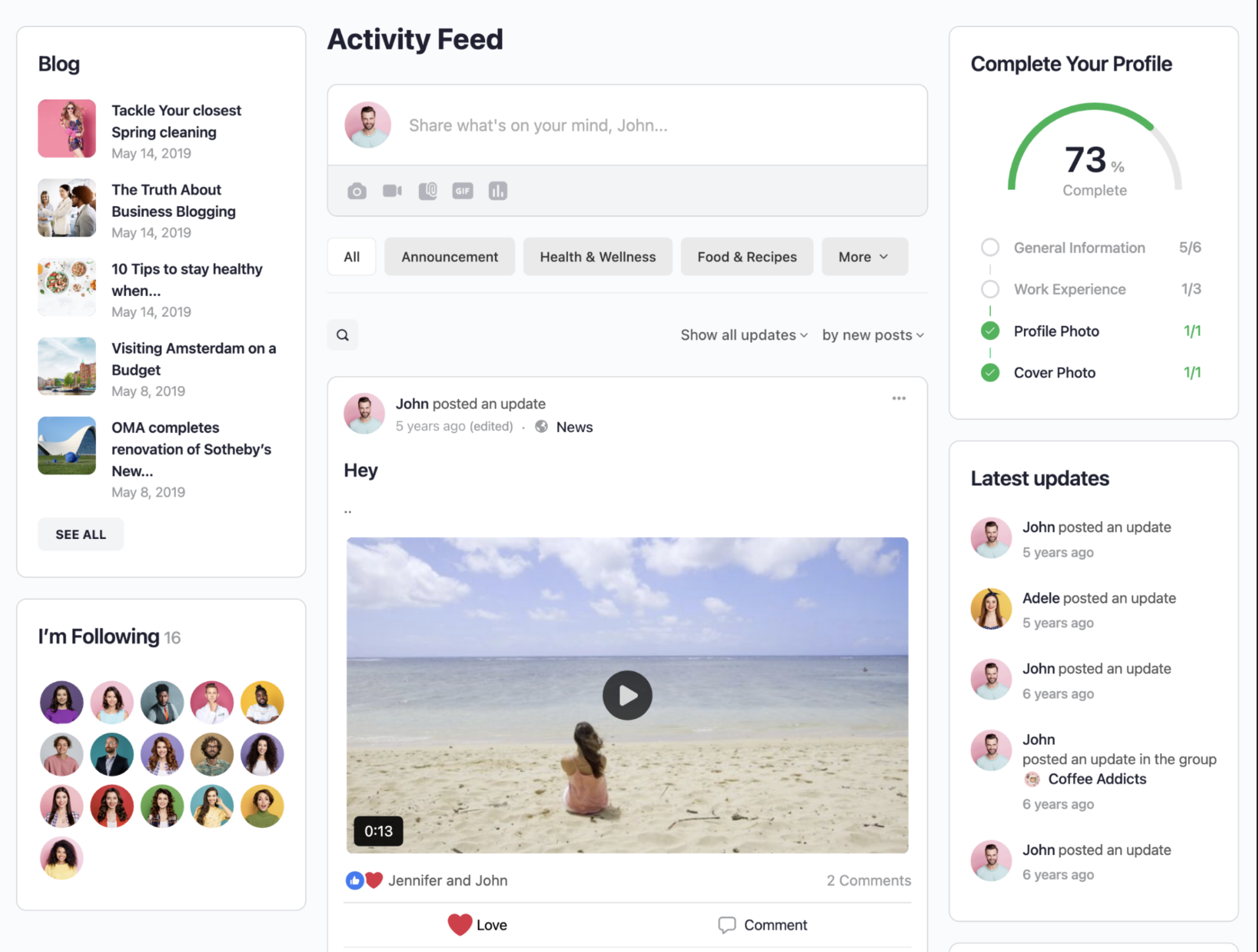Play the beach video
This screenshot has height=952, width=1258.
point(627,695)
